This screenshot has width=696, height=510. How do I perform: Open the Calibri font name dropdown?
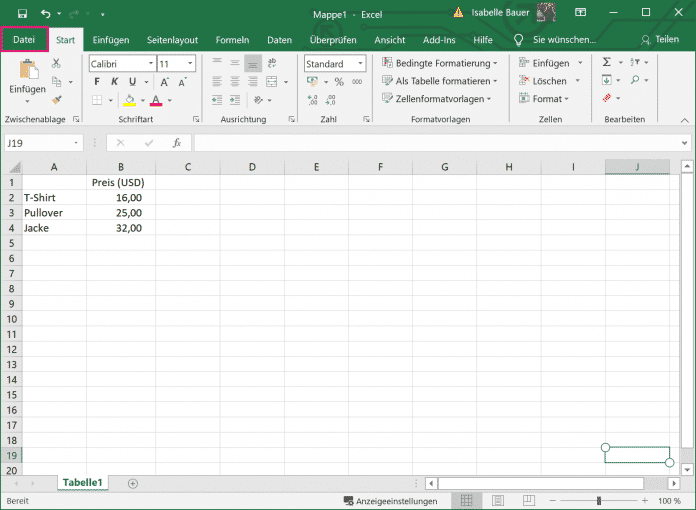151,63
